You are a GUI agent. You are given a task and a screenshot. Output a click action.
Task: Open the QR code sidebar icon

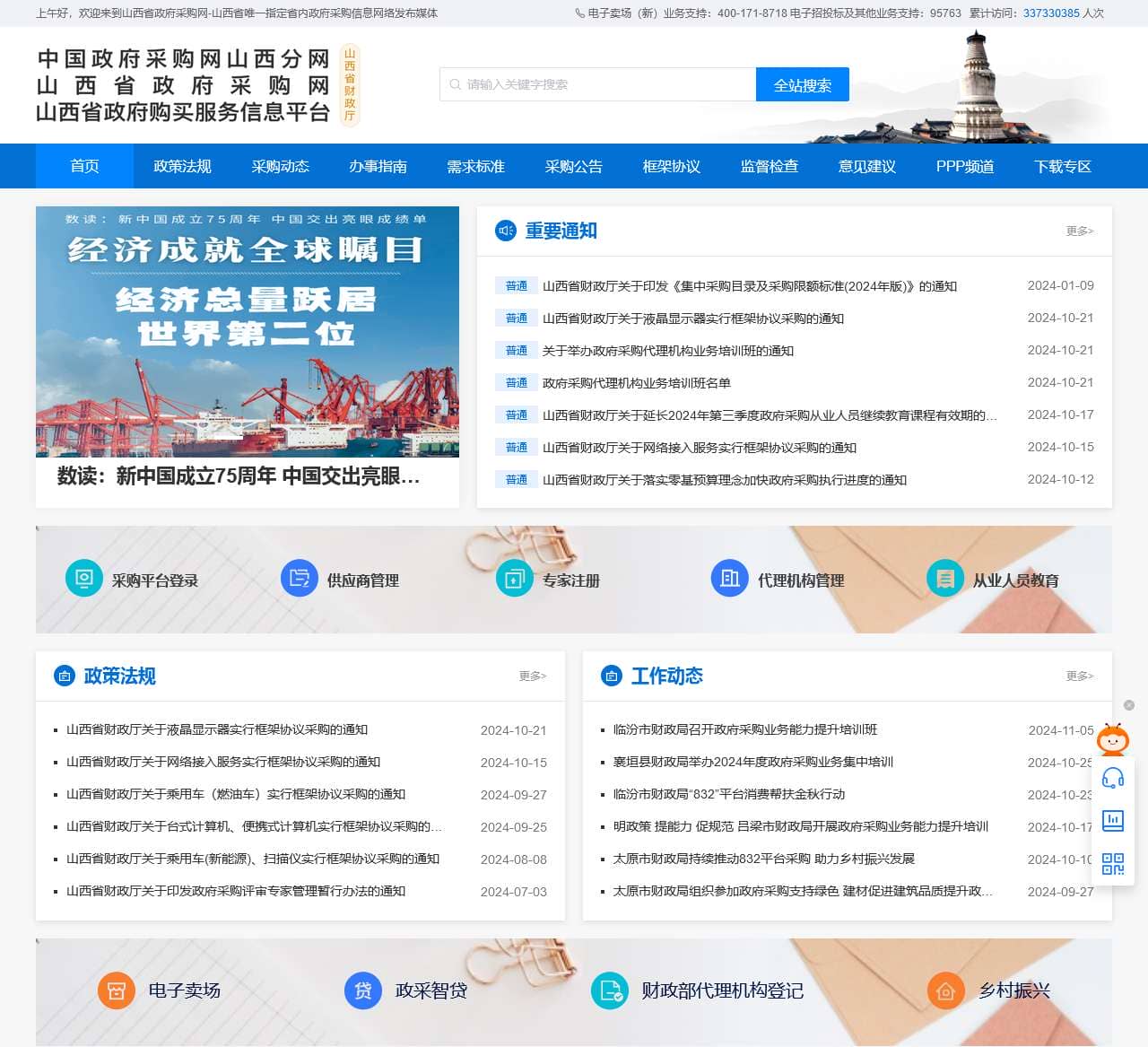pos(1113,863)
